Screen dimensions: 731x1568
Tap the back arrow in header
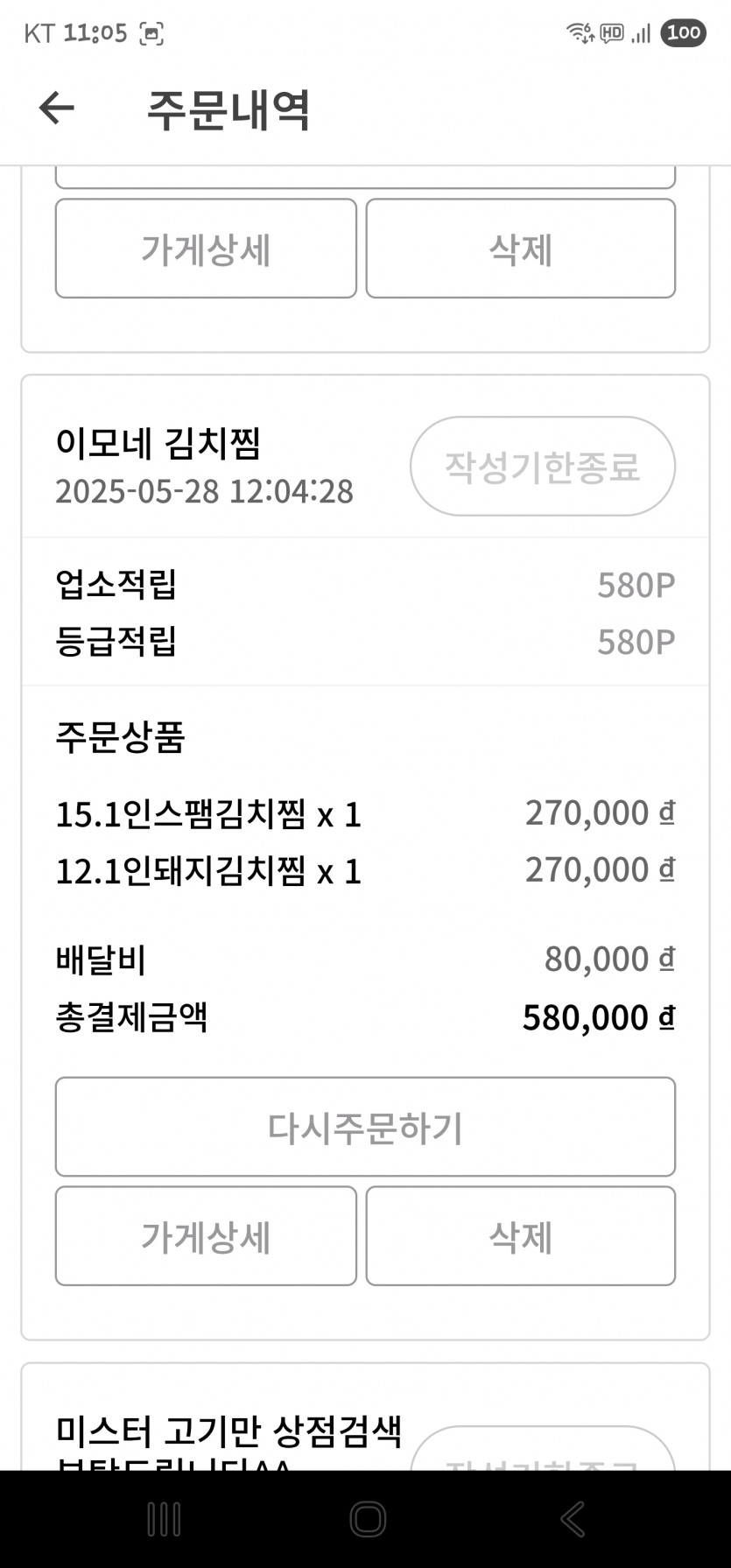[x=57, y=109]
